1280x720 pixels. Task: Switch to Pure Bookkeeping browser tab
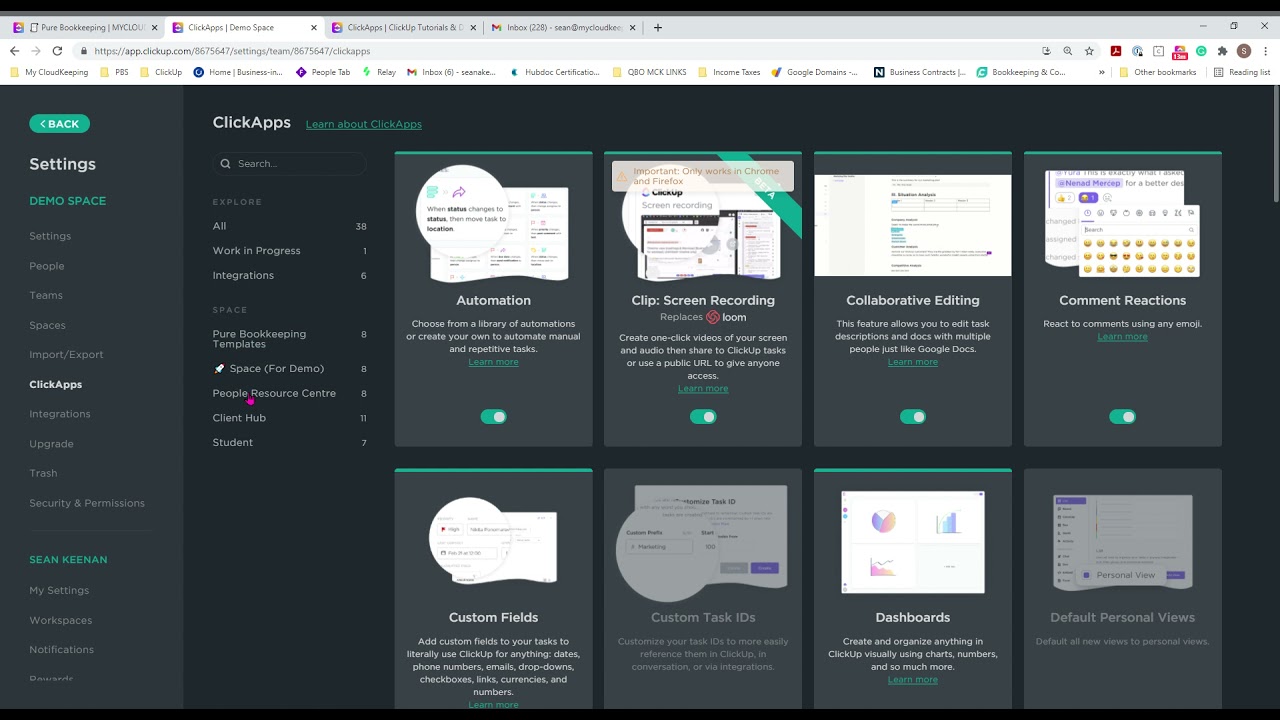85,27
